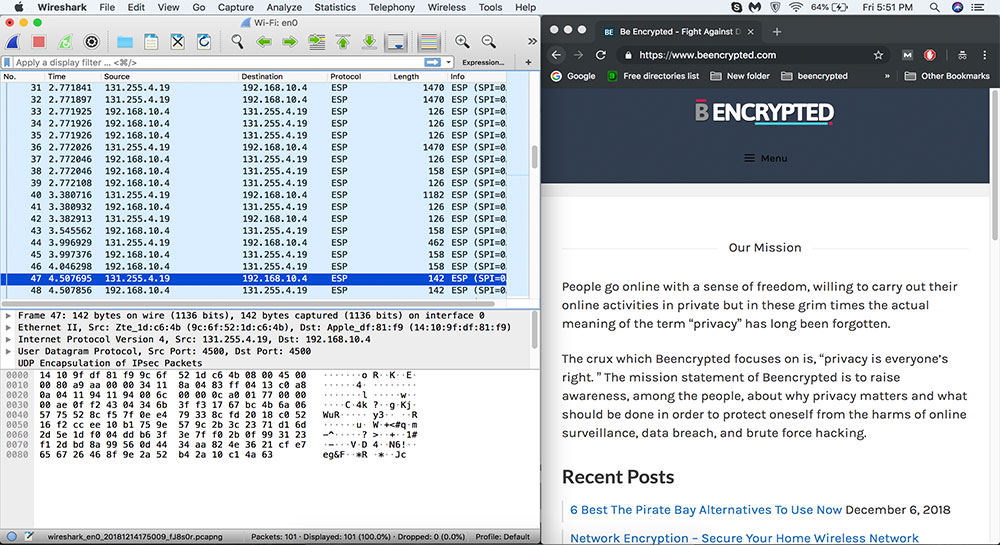Toggle packet colorization rules
Image resolution: width=1000 pixels, height=545 pixels.
coord(429,42)
